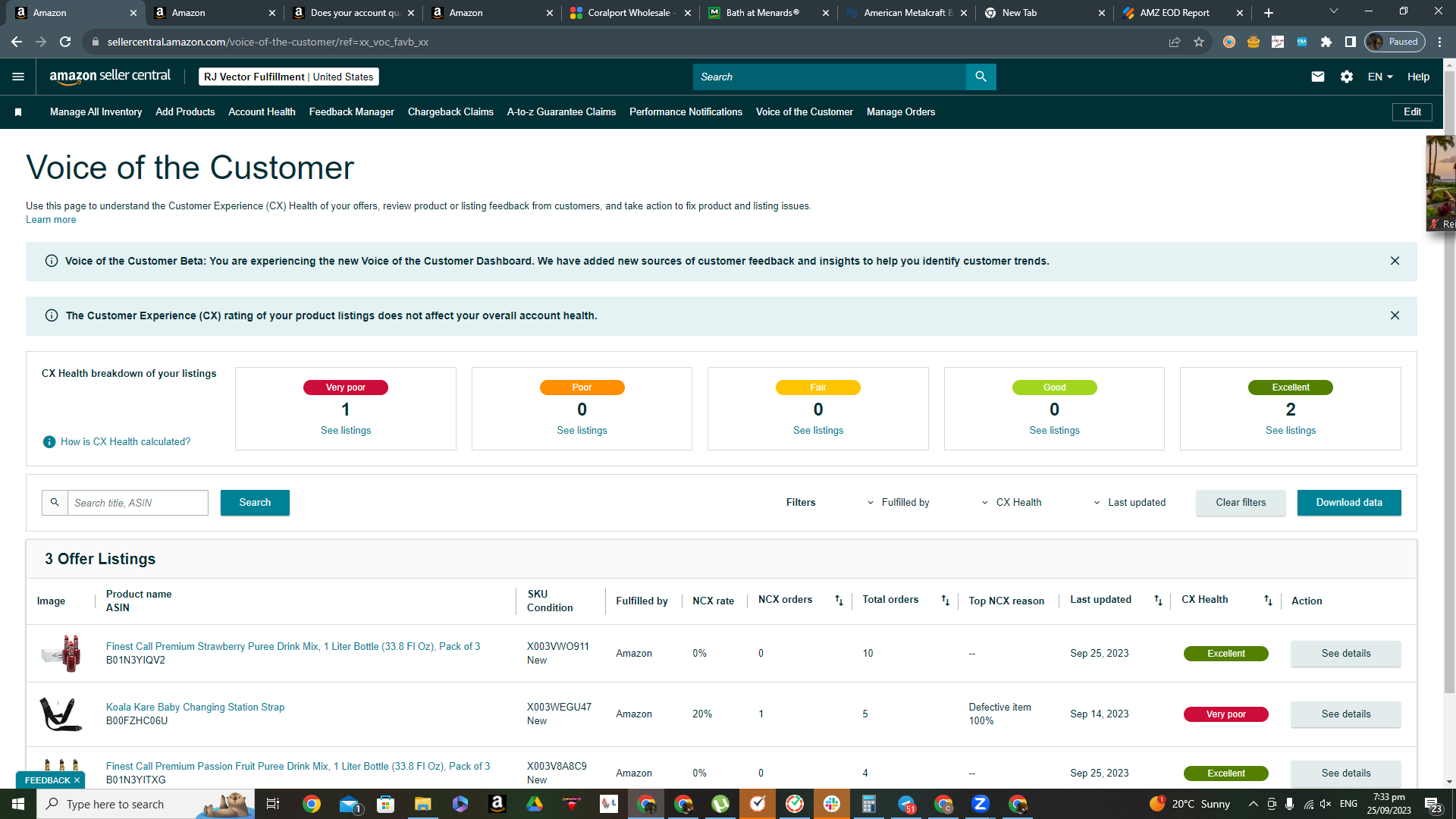The image size is (1456, 819).
Task: Open the Chrome three-dot menu
Action: pos(1440,42)
